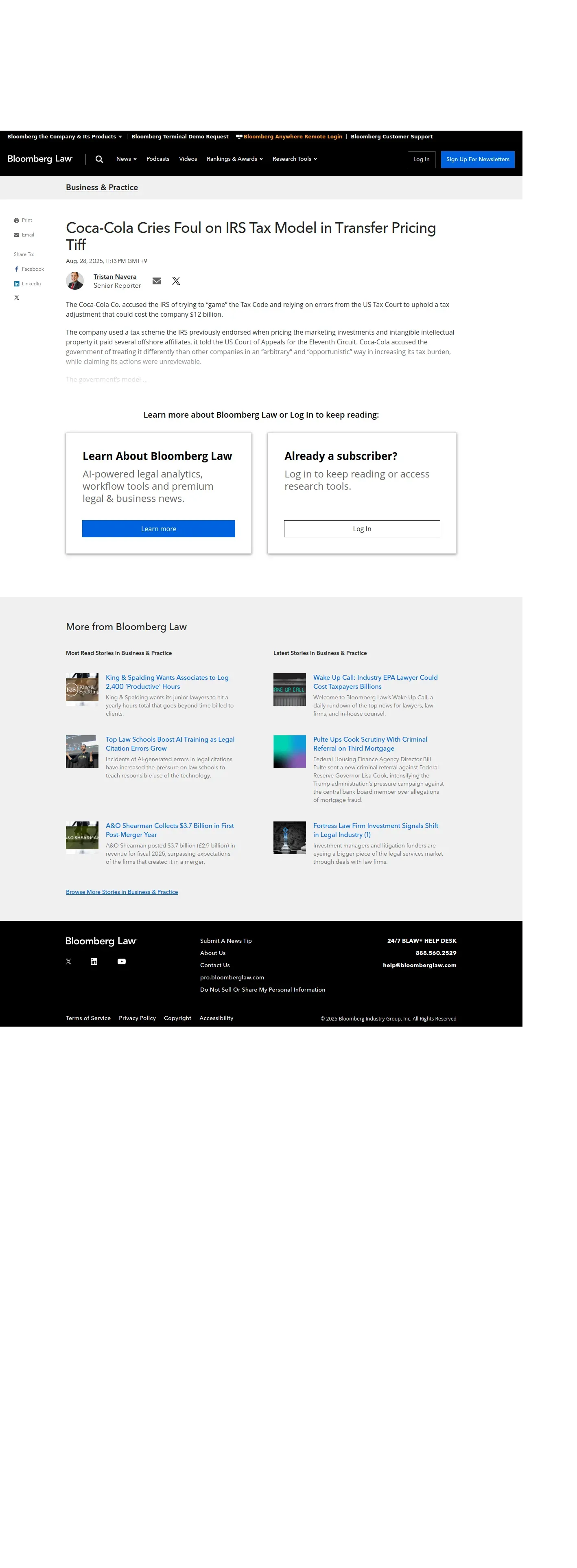Open Bloomberg Terminal Demo Request
Screen dimensions: 577x1568
tap(179, 137)
